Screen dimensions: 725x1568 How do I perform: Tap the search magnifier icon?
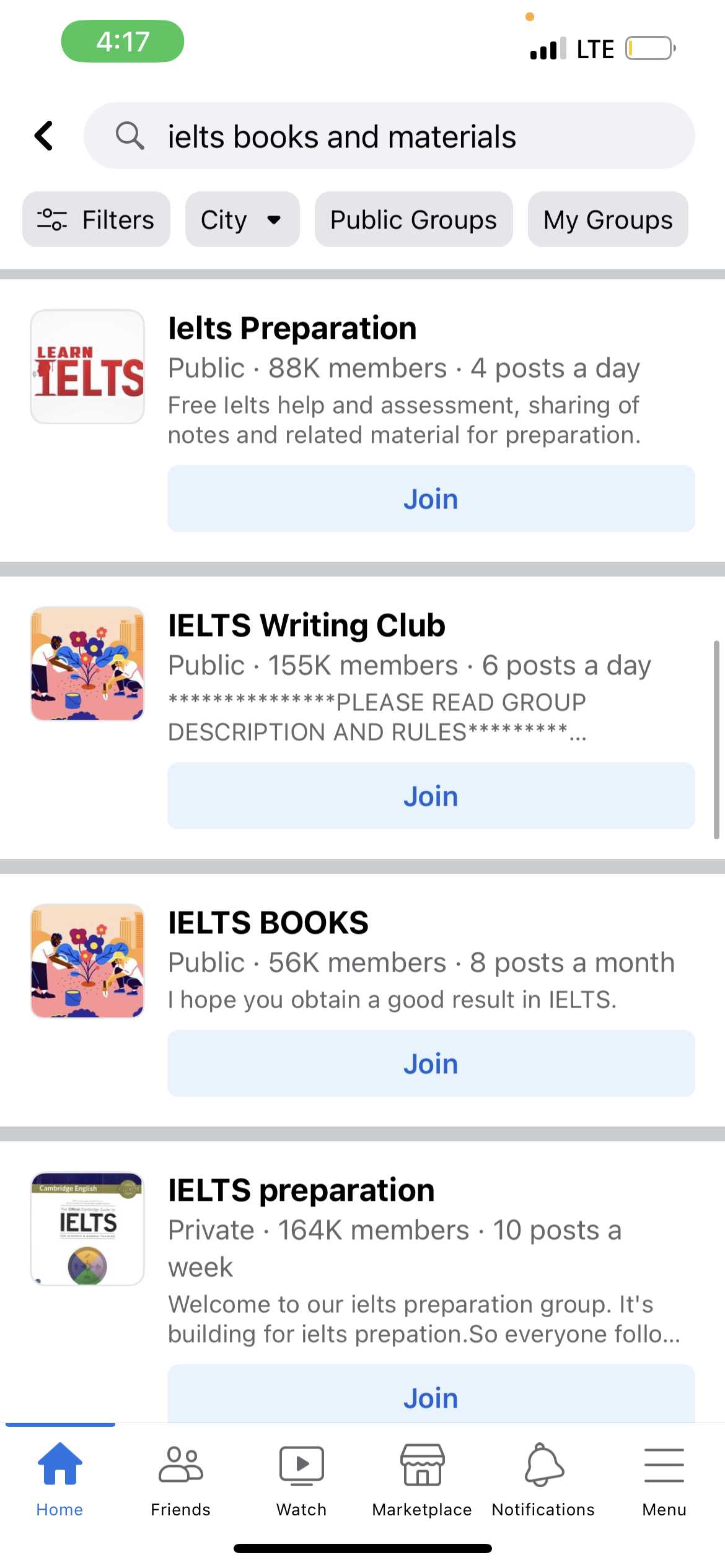[x=130, y=136]
